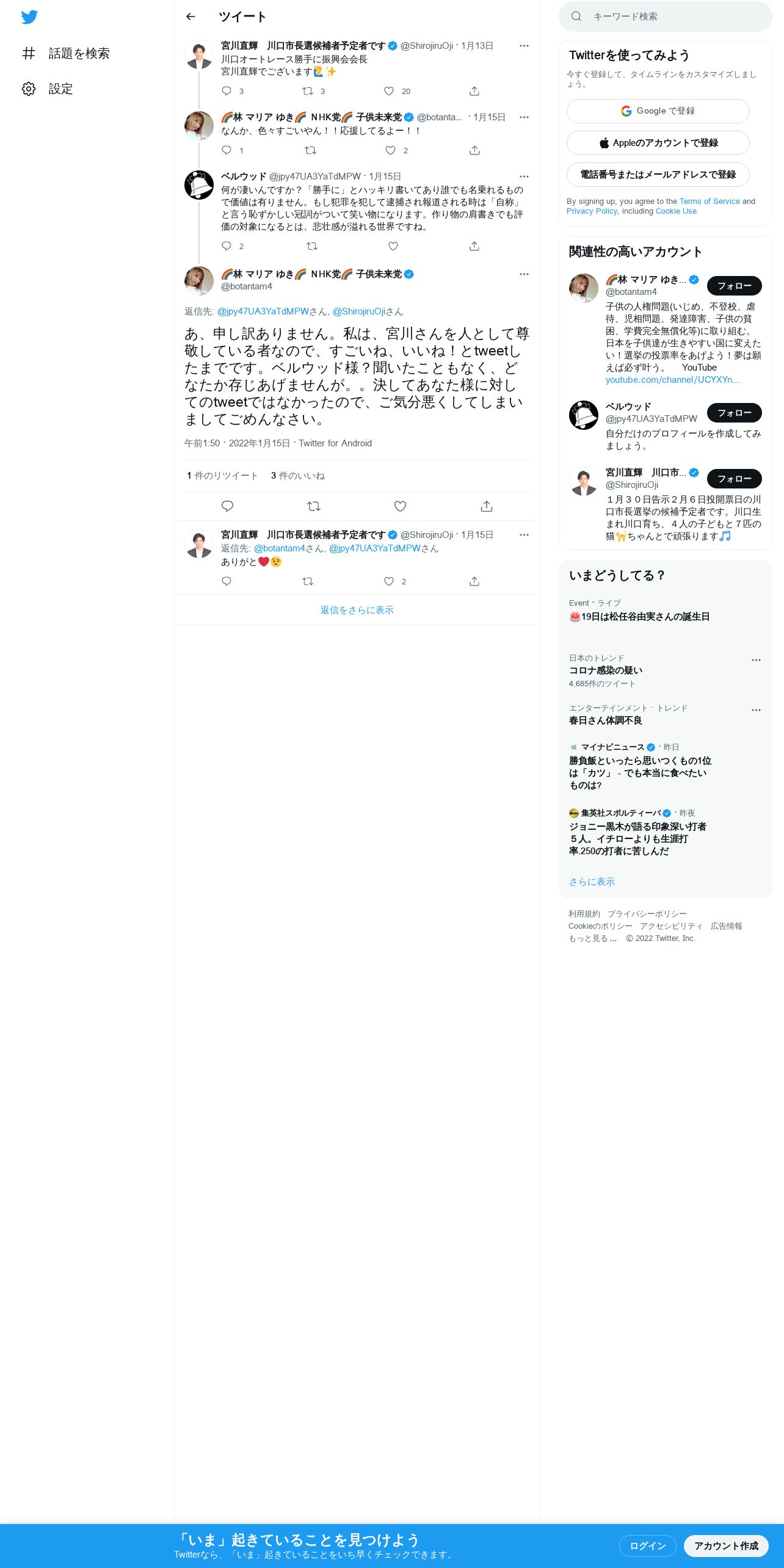Retweet the main tweet by 林マリアゆき
This screenshot has height=1568, width=784.
coord(314,506)
